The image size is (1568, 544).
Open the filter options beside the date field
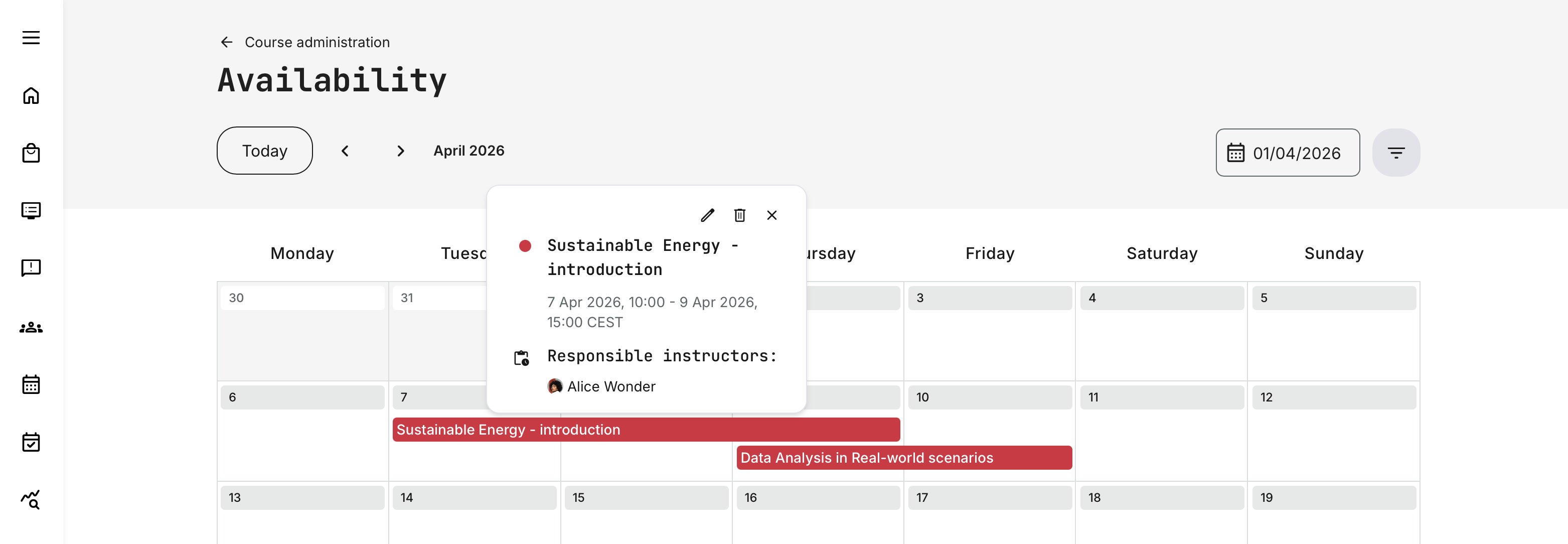point(1396,152)
